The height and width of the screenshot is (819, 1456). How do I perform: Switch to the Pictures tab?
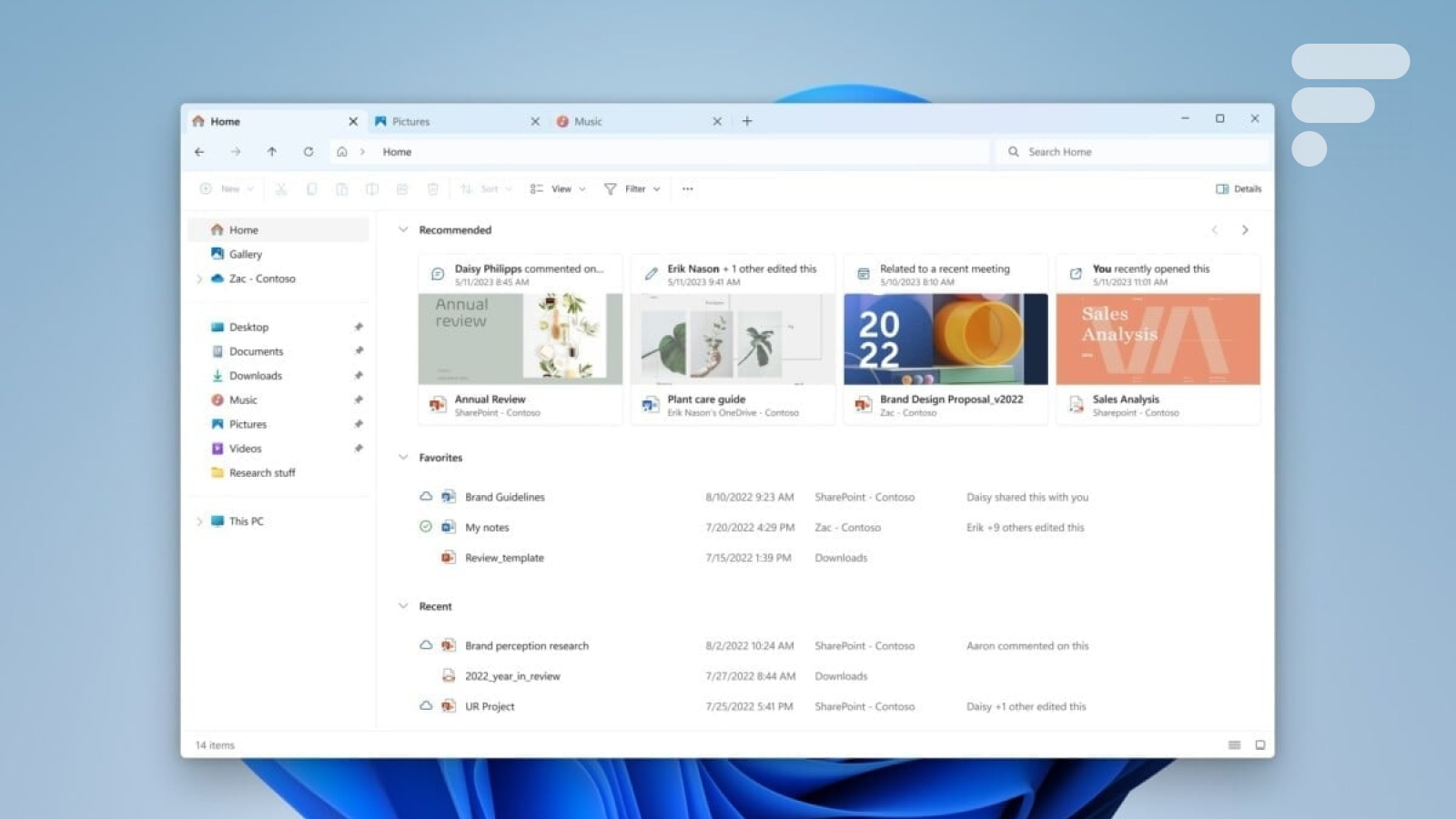coord(411,120)
